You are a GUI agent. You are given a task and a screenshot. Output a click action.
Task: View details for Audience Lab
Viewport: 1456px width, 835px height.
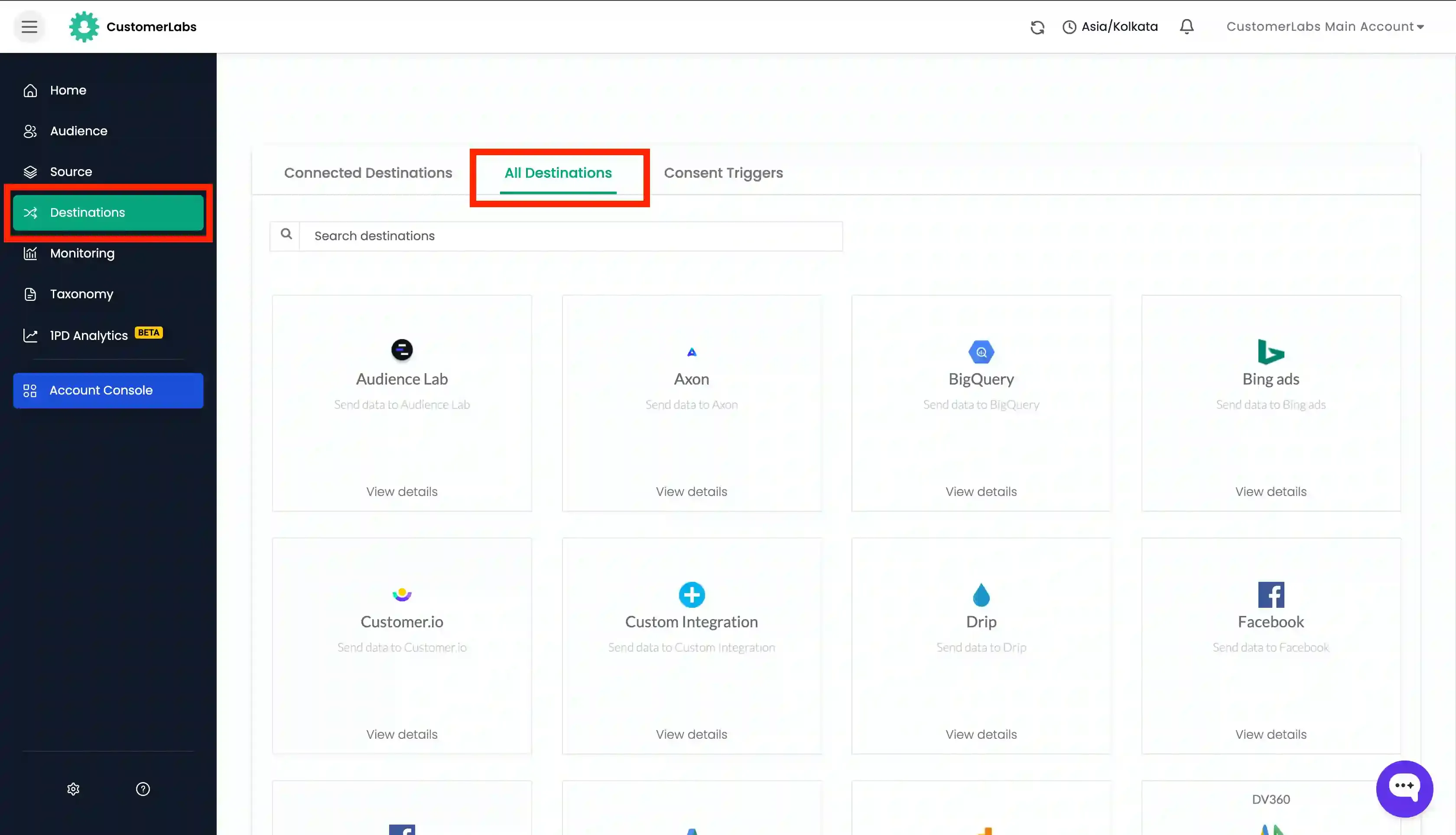coord(402,492)
